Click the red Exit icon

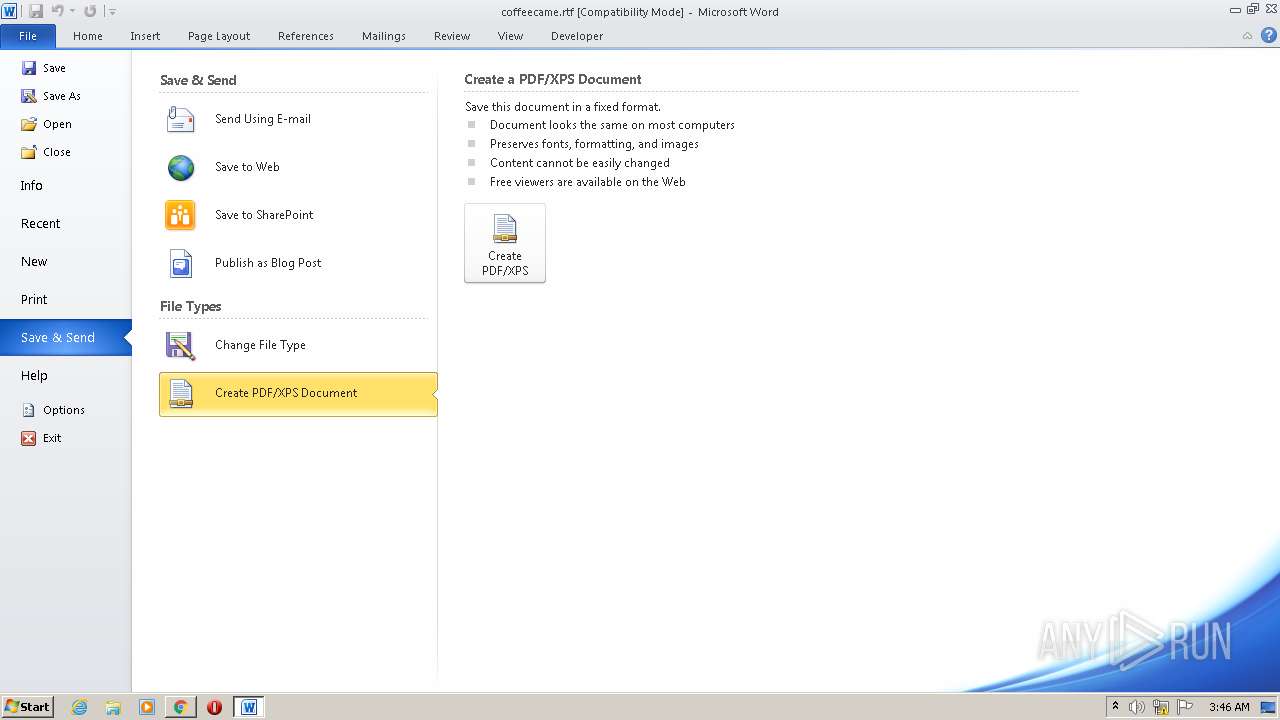coord(29,438)
